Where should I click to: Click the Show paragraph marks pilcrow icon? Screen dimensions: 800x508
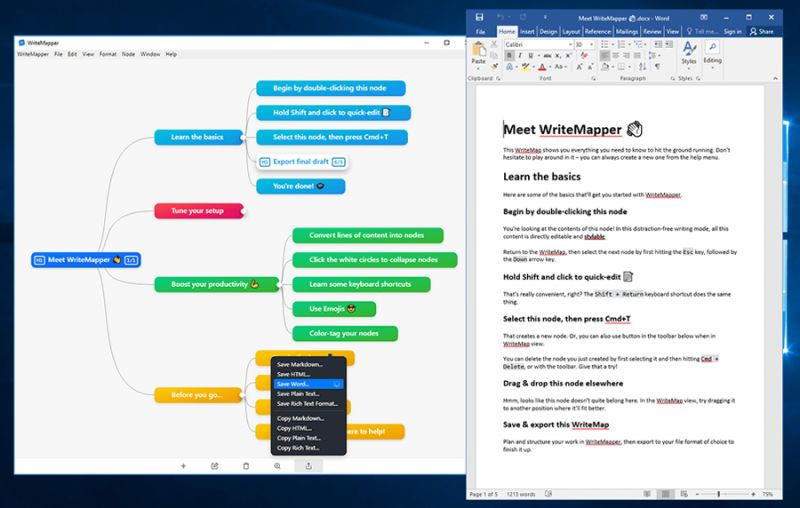click(657, 66)
